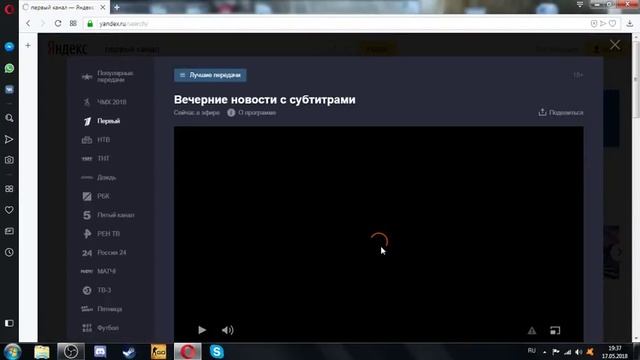This screenshot has height=360, width=640.
Task: Select the Пятый канал channel
Action: [108, 215]
